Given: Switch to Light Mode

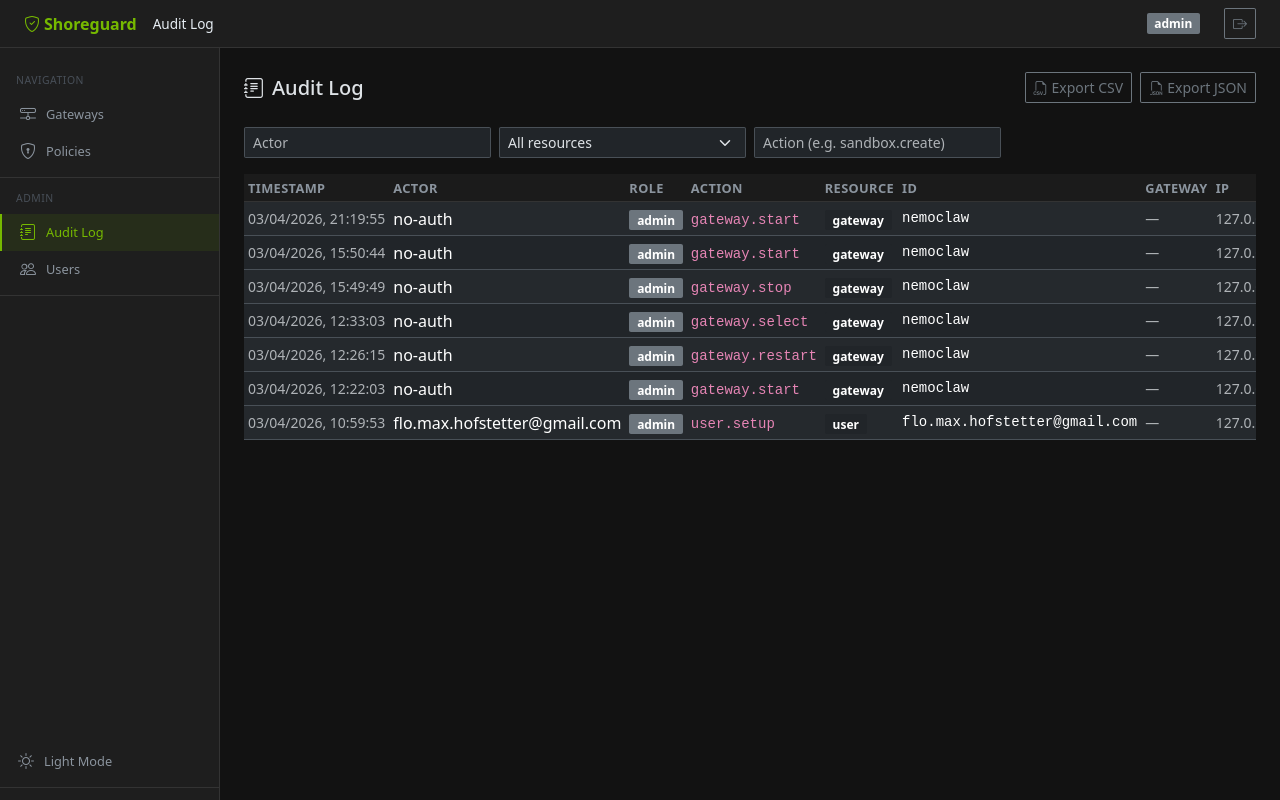Looking at the screenshot, I should 77,761.
